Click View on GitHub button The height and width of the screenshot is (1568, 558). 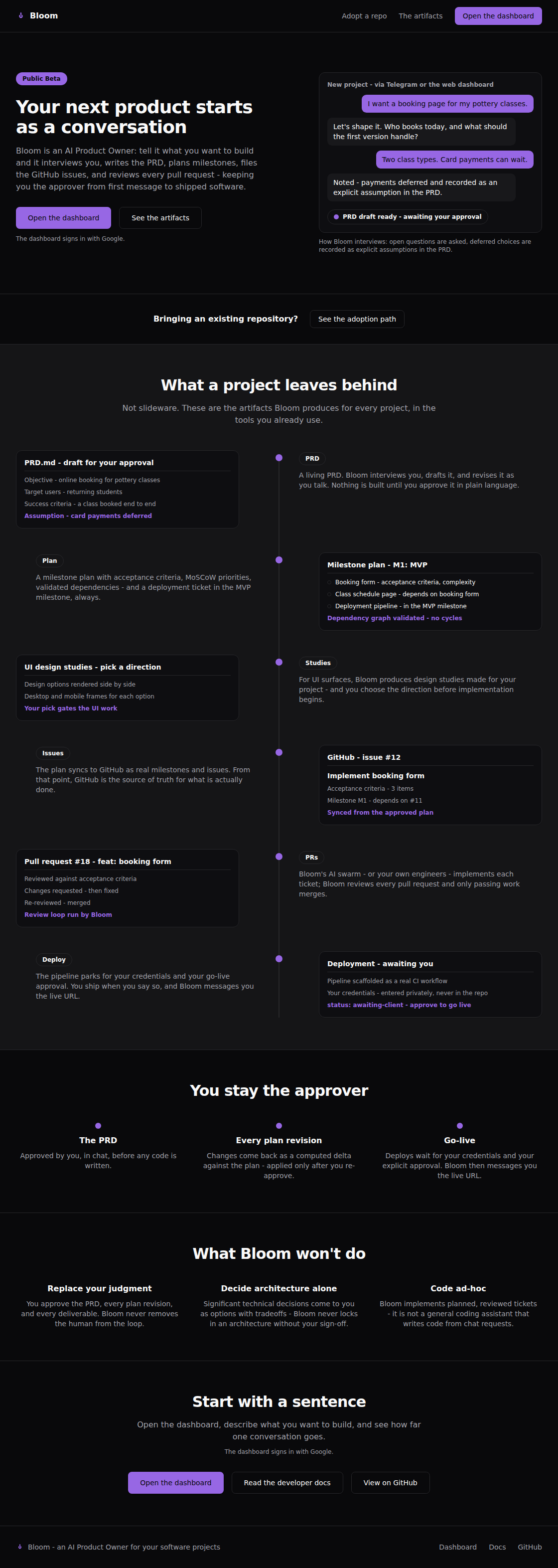390,1483
